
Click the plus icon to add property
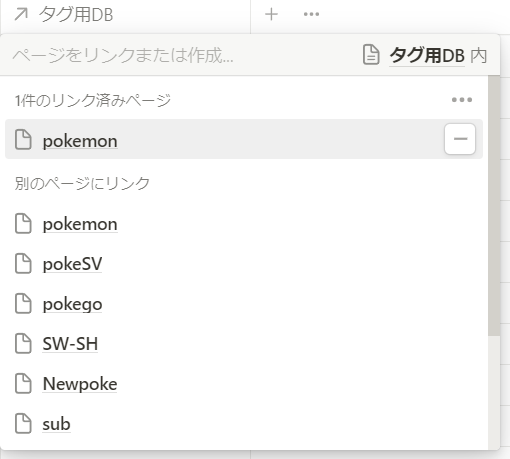click(x=271, y=14)
